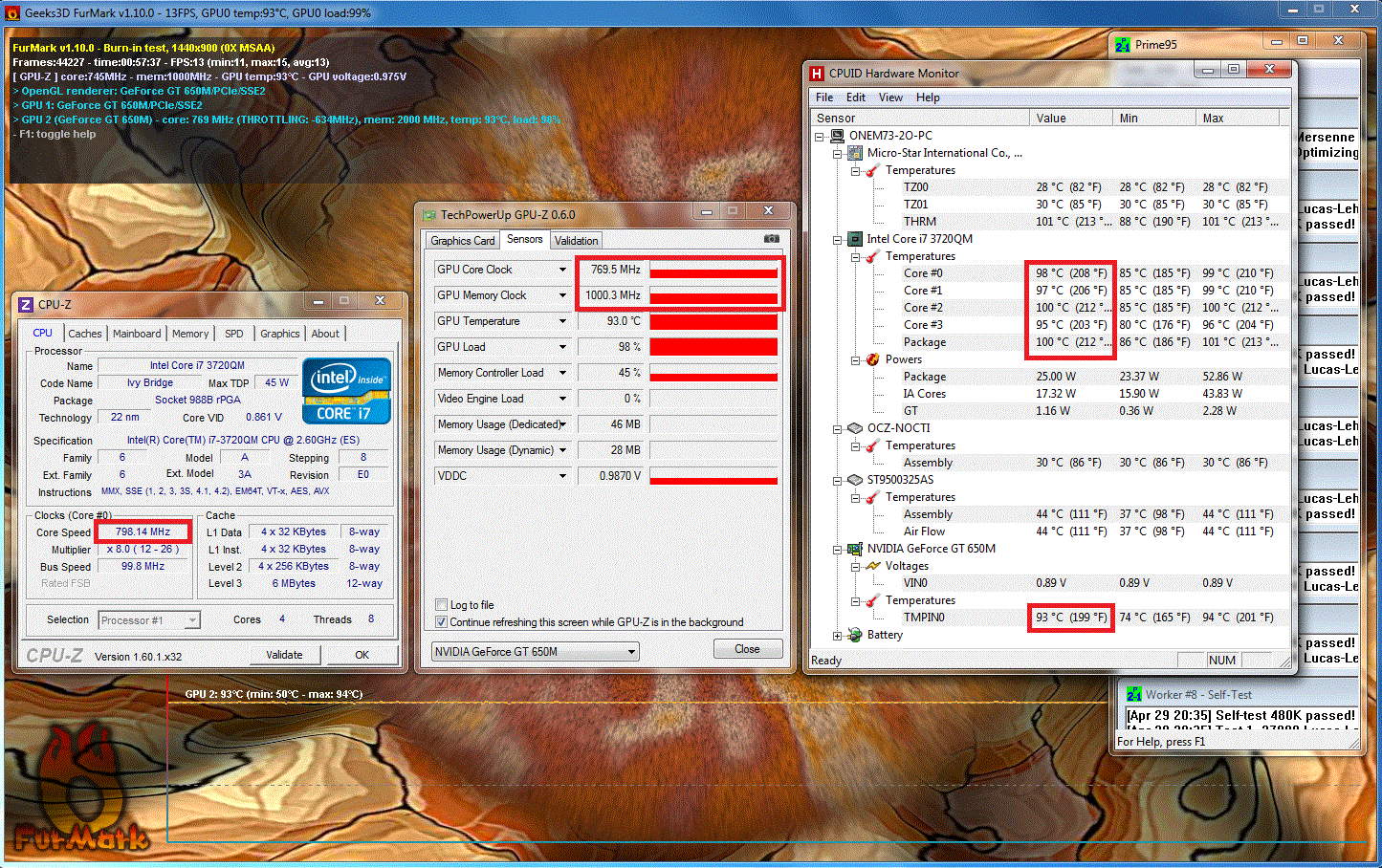Screen dimensions: 1382x868
Task: Toggle Continue refreshing in background checkbox
Action: coord(441,622)
